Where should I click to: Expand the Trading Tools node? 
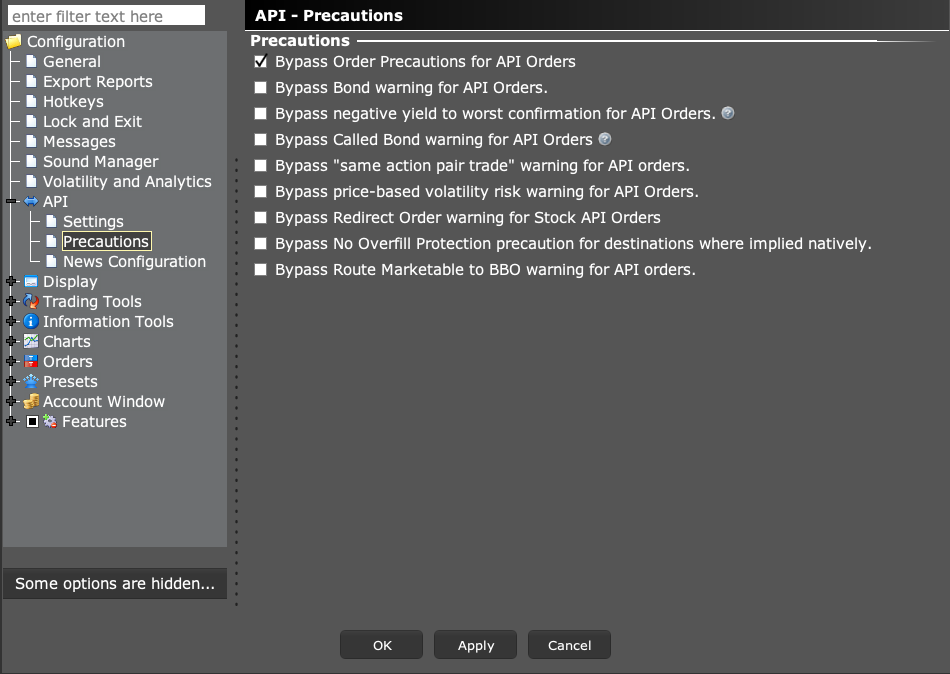coord(12,301)
